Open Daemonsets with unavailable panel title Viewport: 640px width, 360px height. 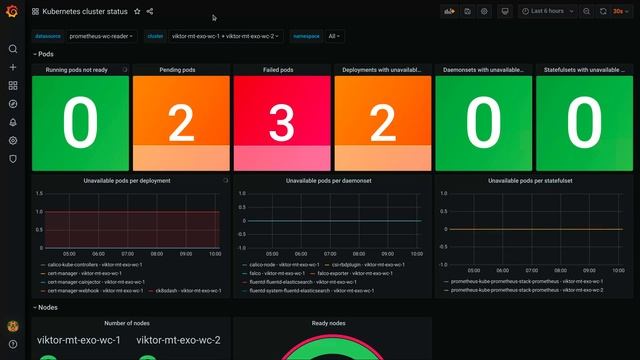point(483,70)
